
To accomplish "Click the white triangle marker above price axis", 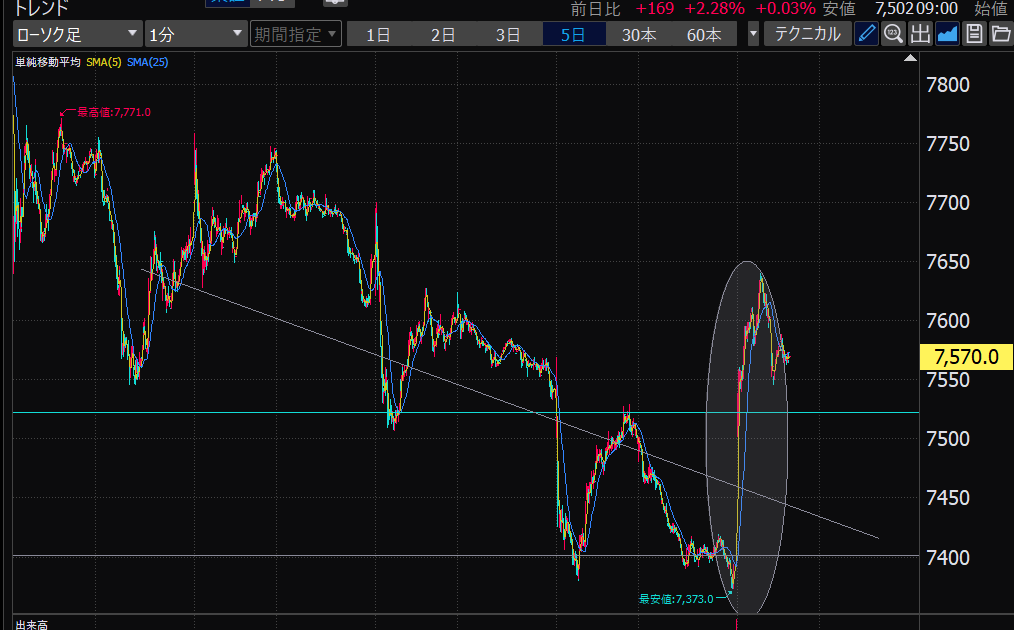I will coord(910,59).
